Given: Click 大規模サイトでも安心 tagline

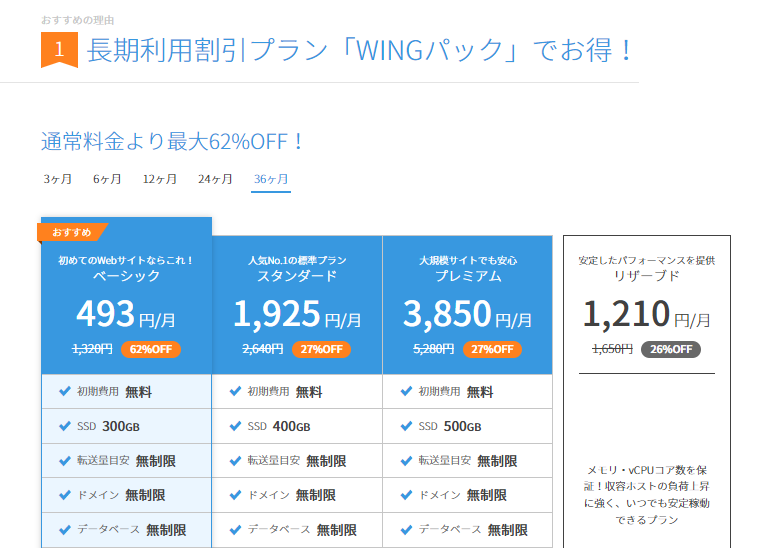Looking at the screenshot, I should coord(468,260).
